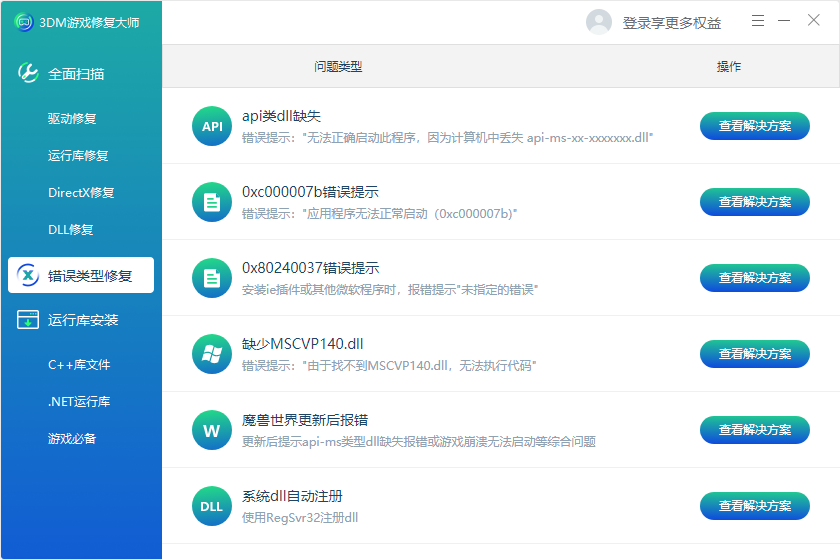The height and width of the screenshot is (560, 840).
Task: Click the W icon for 魔兽世界更新后报错
Action: 212,430
